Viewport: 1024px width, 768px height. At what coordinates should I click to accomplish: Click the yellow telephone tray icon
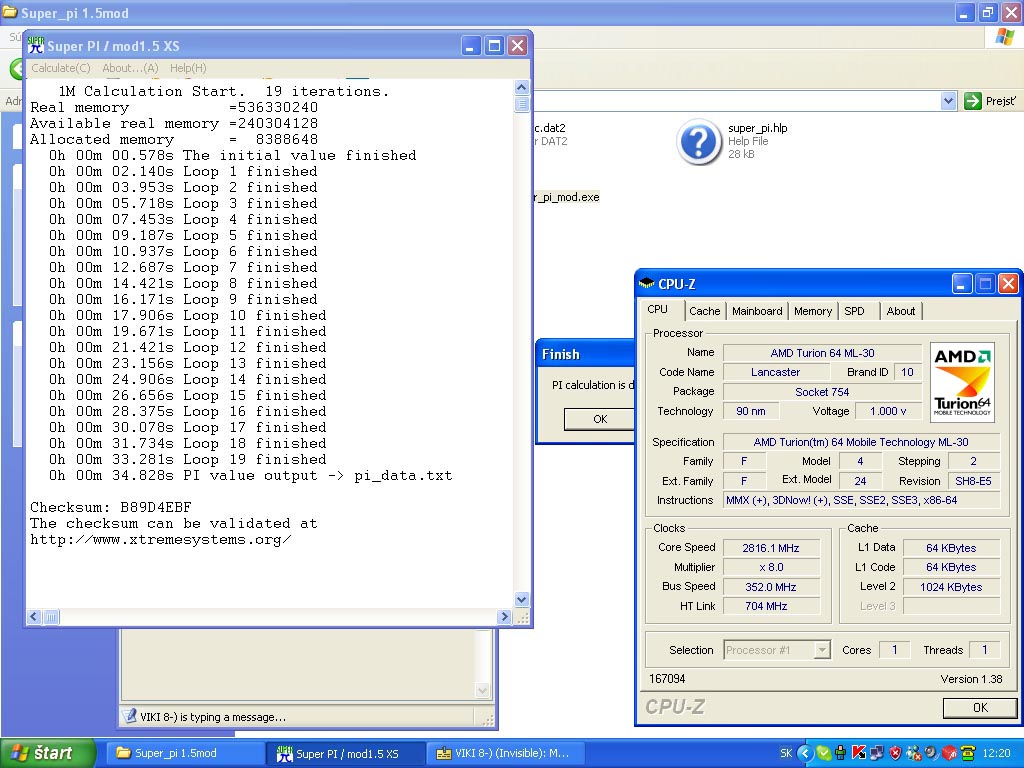point(968,753)
